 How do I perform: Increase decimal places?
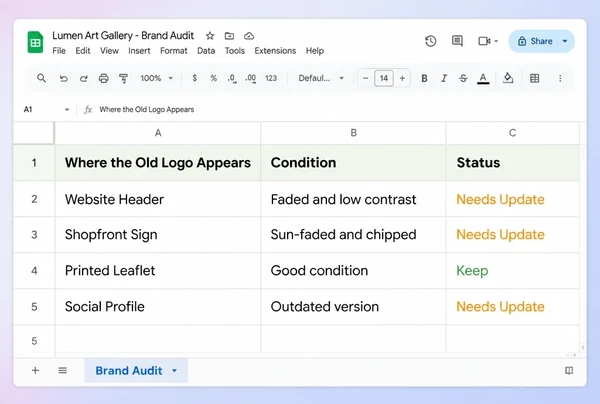tap(251, 78)
